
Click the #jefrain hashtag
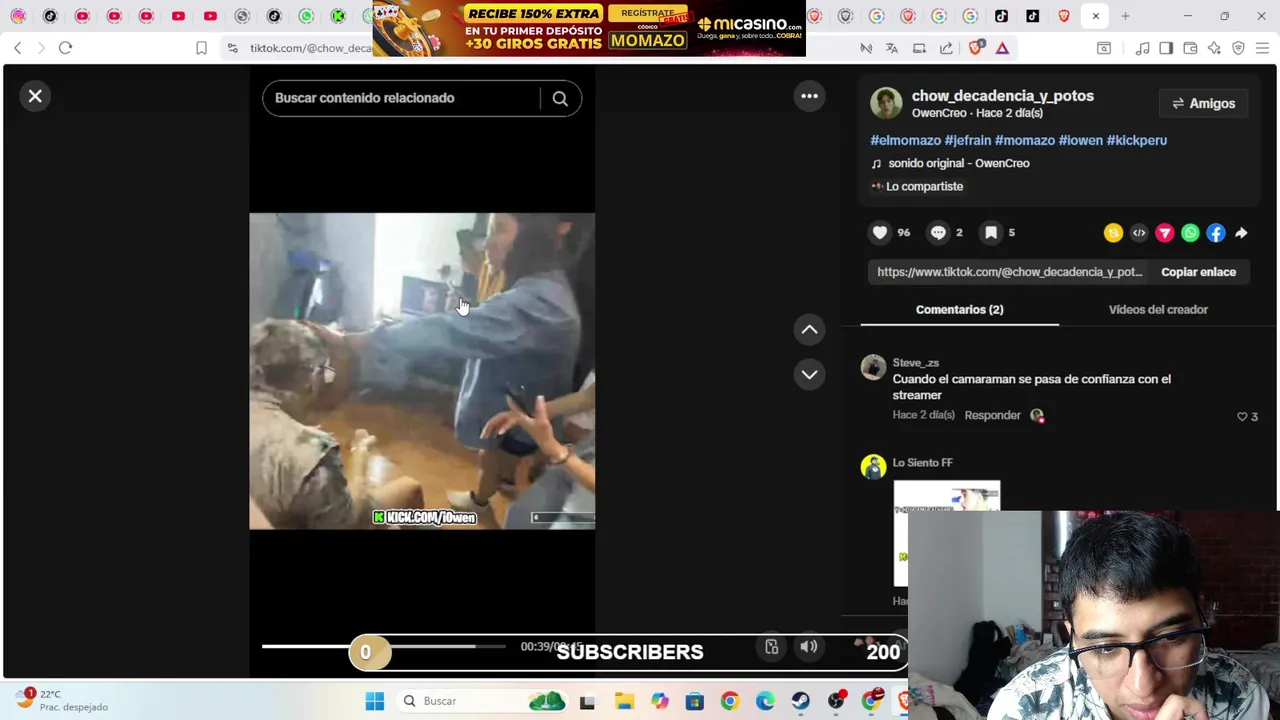(967, 140)
